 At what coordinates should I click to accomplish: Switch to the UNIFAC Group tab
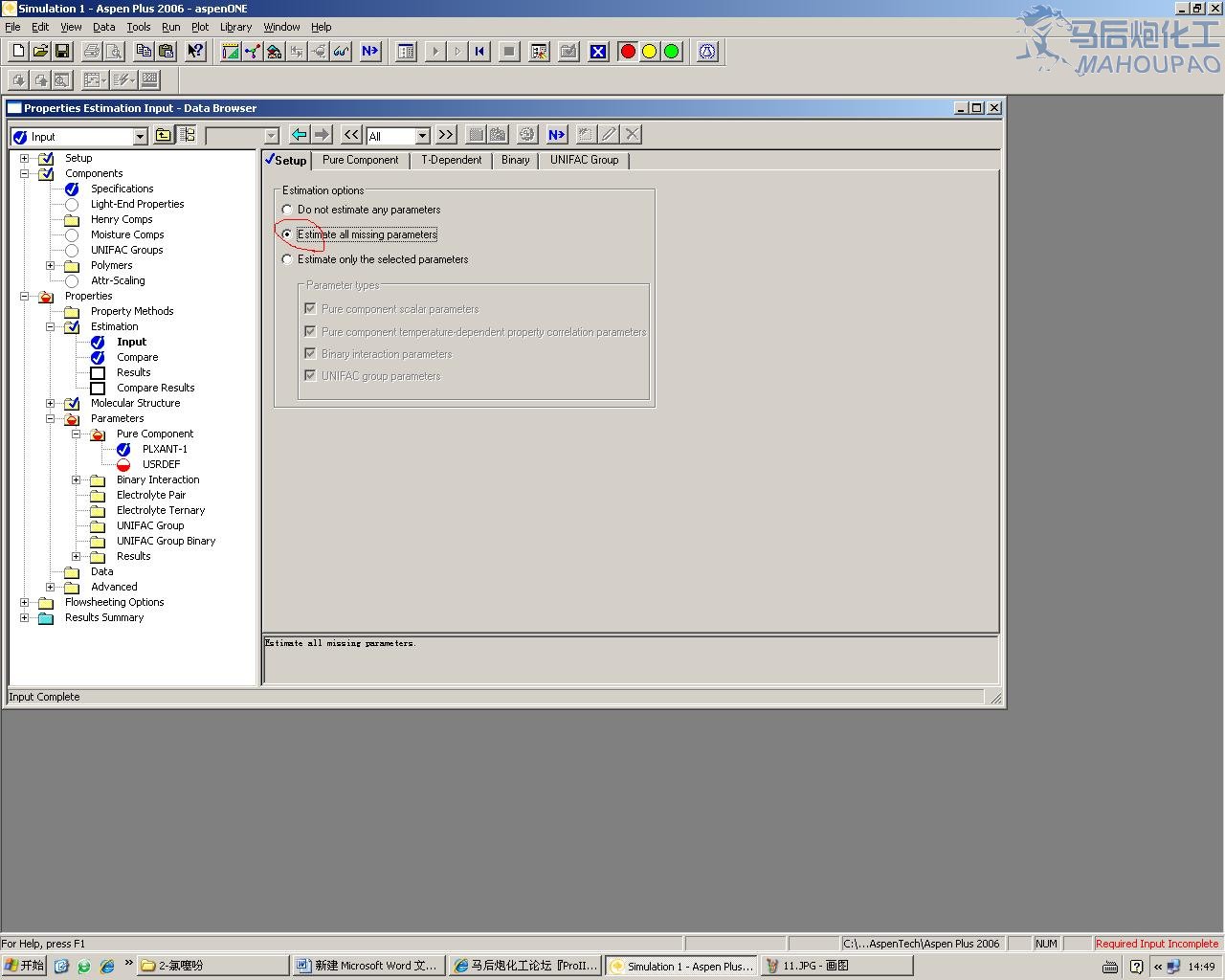click(584, 160)
